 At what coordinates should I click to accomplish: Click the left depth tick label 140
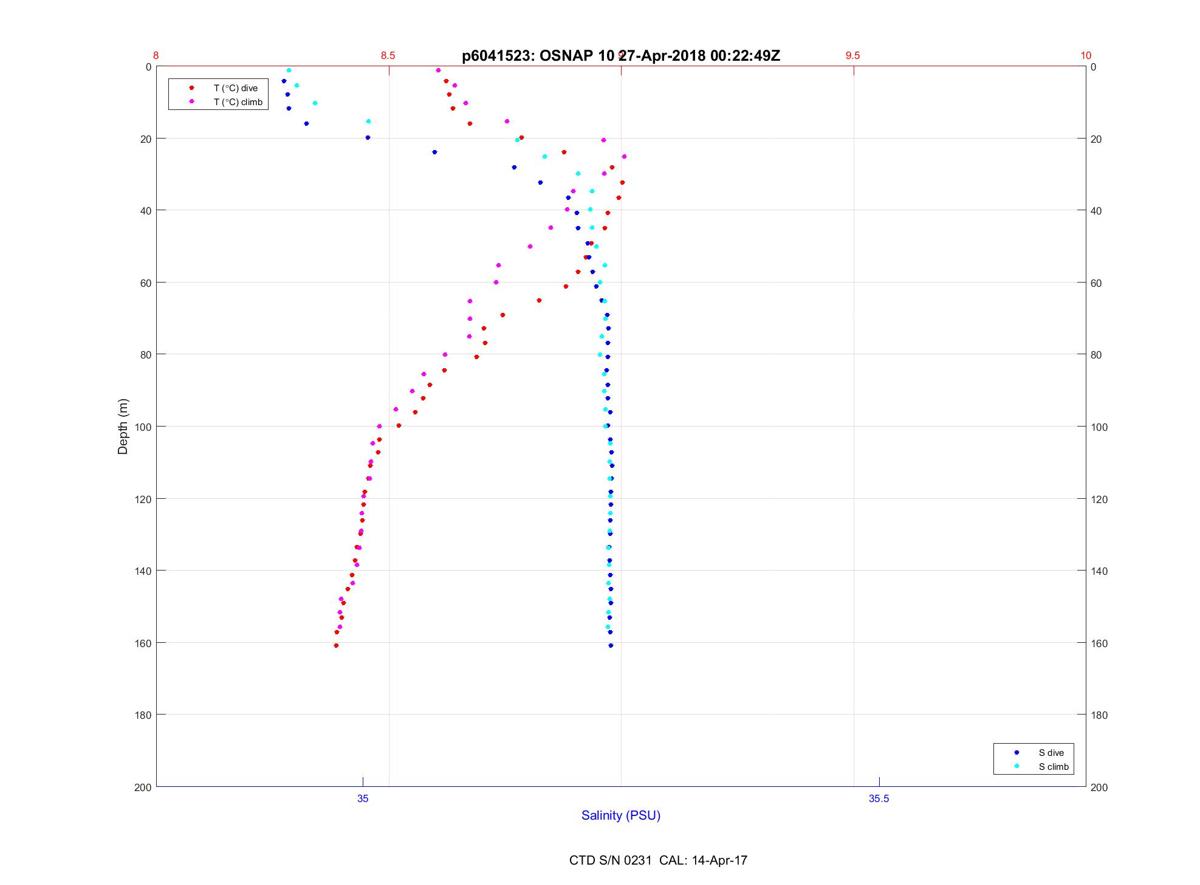(x=142, y=571)
